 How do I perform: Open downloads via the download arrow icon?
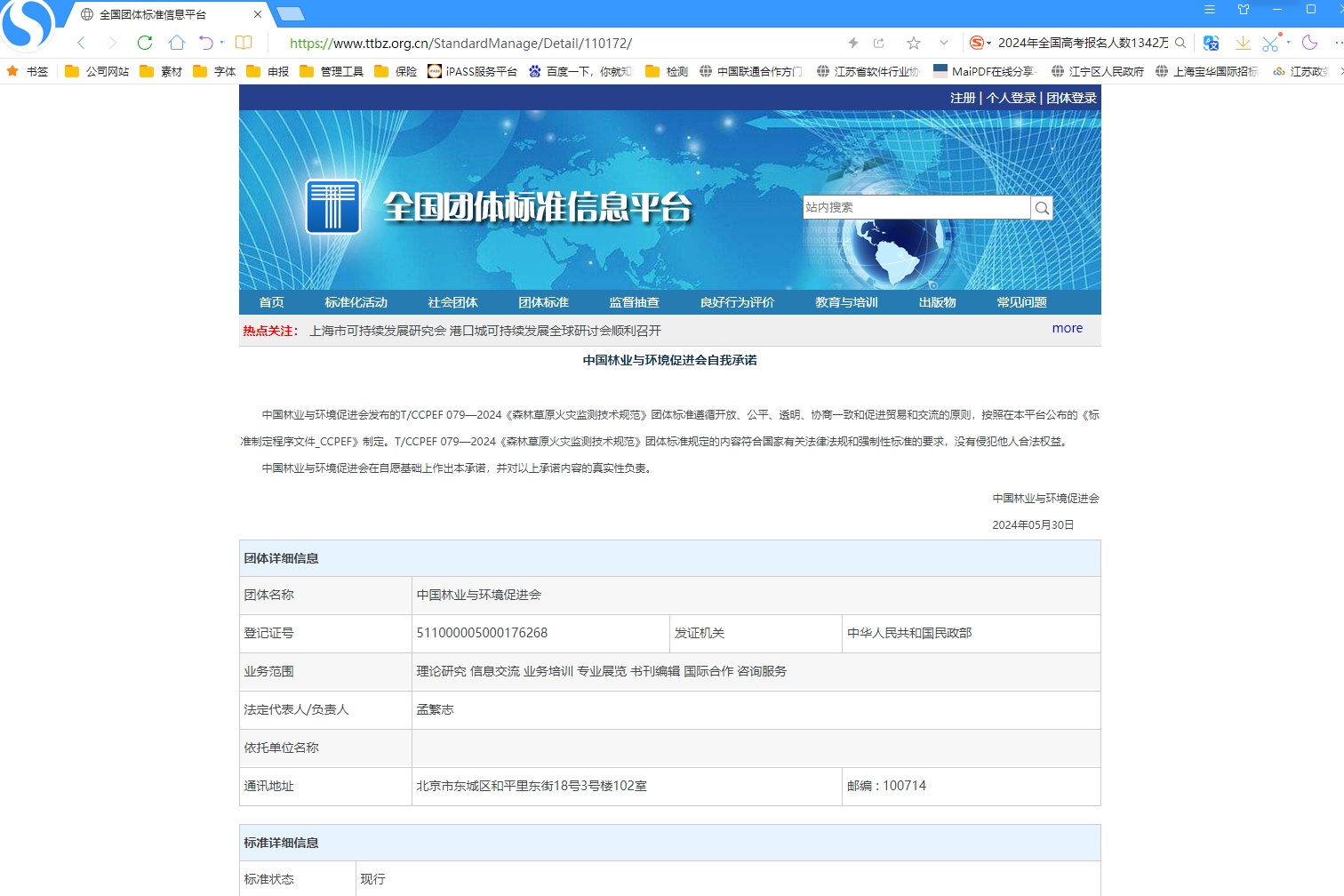(x=1243, y=43)
